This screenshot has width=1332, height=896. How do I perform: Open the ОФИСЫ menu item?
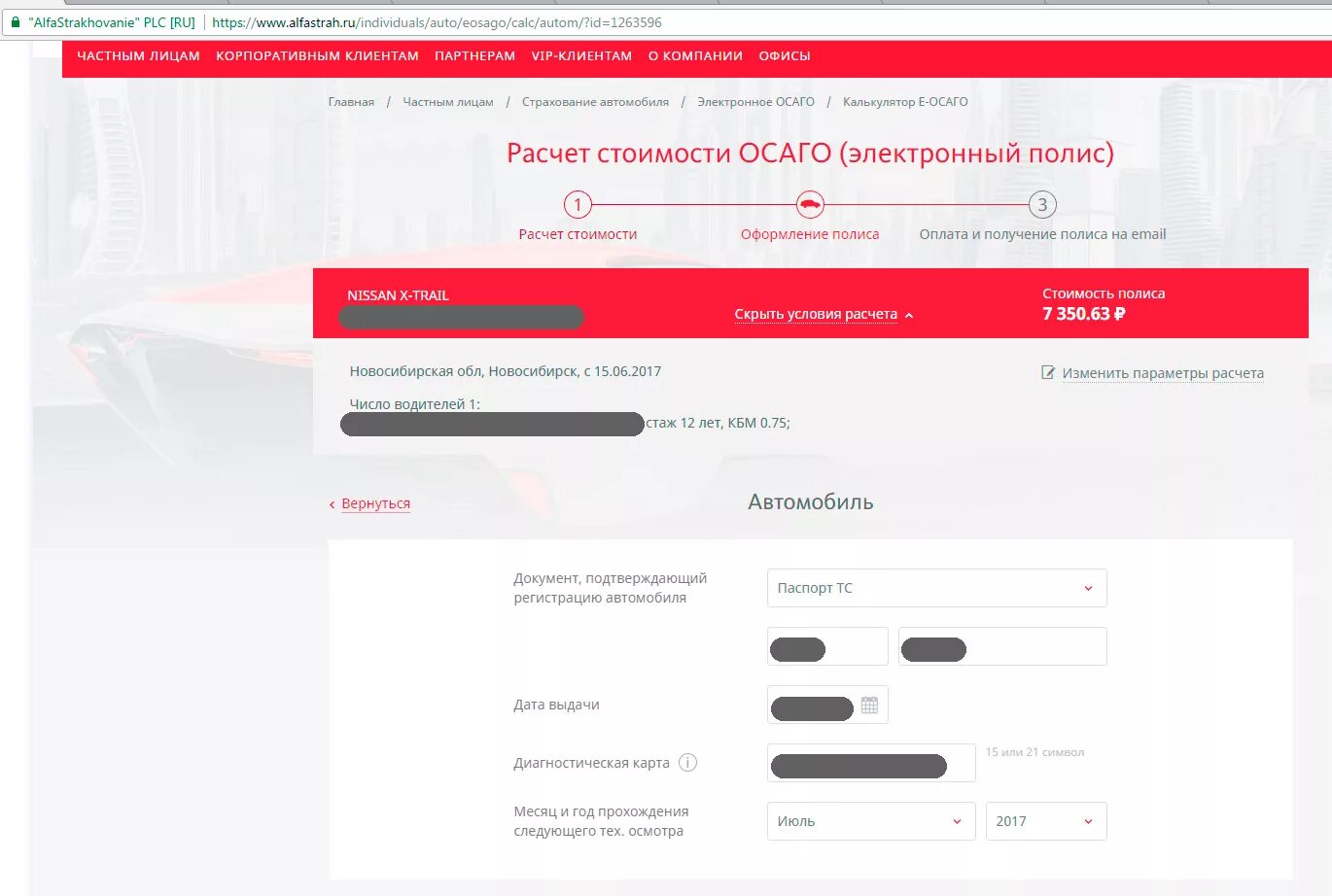tap(785, 56)
